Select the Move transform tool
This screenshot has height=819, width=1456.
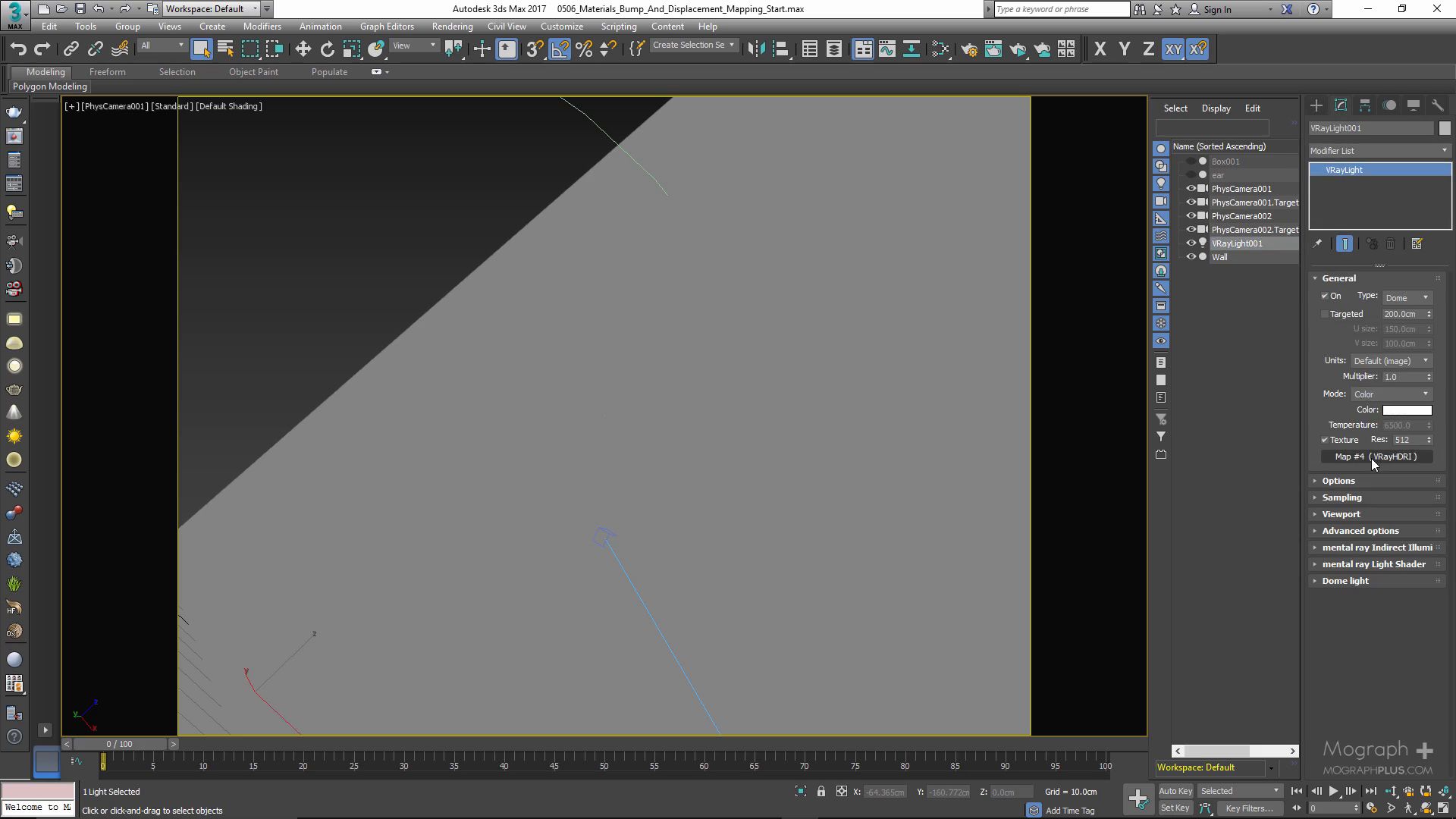pyautogui.click(x=303, y=49)
